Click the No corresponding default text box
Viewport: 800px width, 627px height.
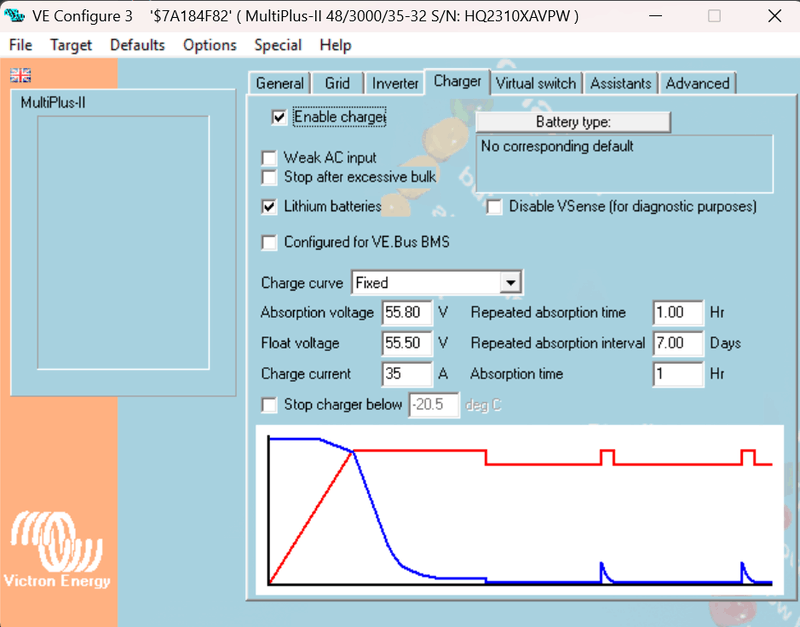624,164
